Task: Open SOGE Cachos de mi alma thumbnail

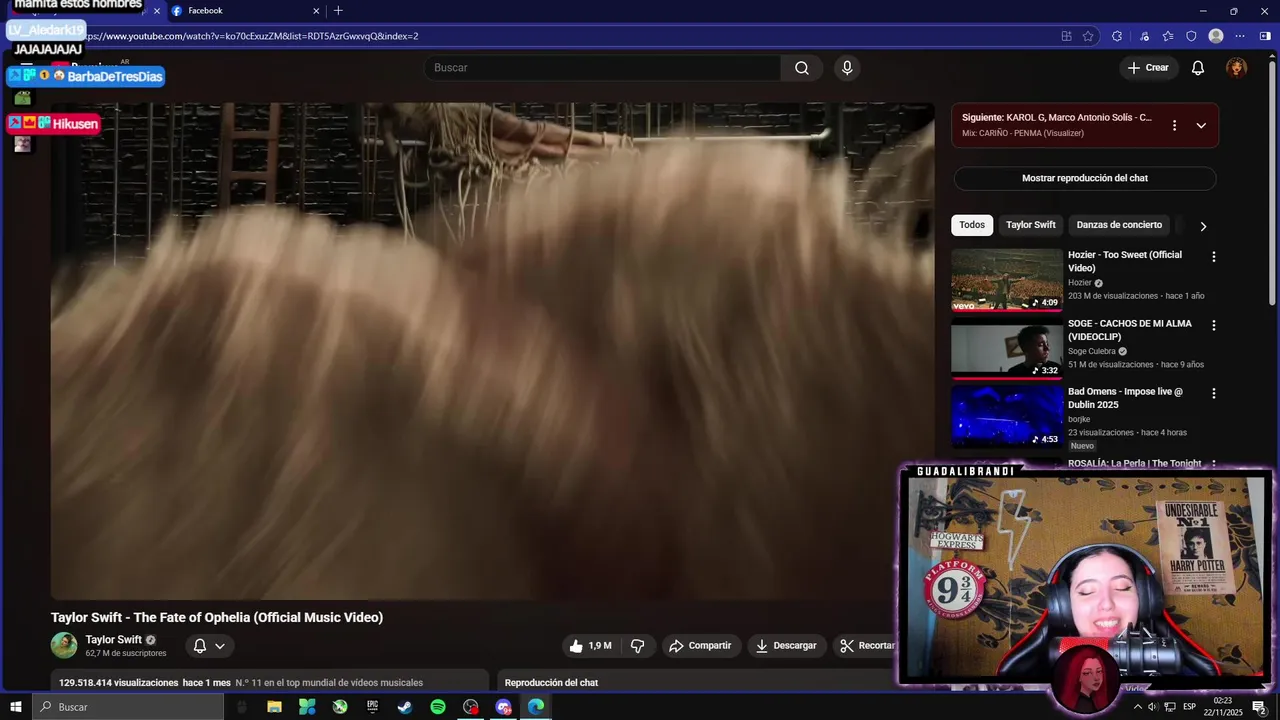Action: point(1007,348)
